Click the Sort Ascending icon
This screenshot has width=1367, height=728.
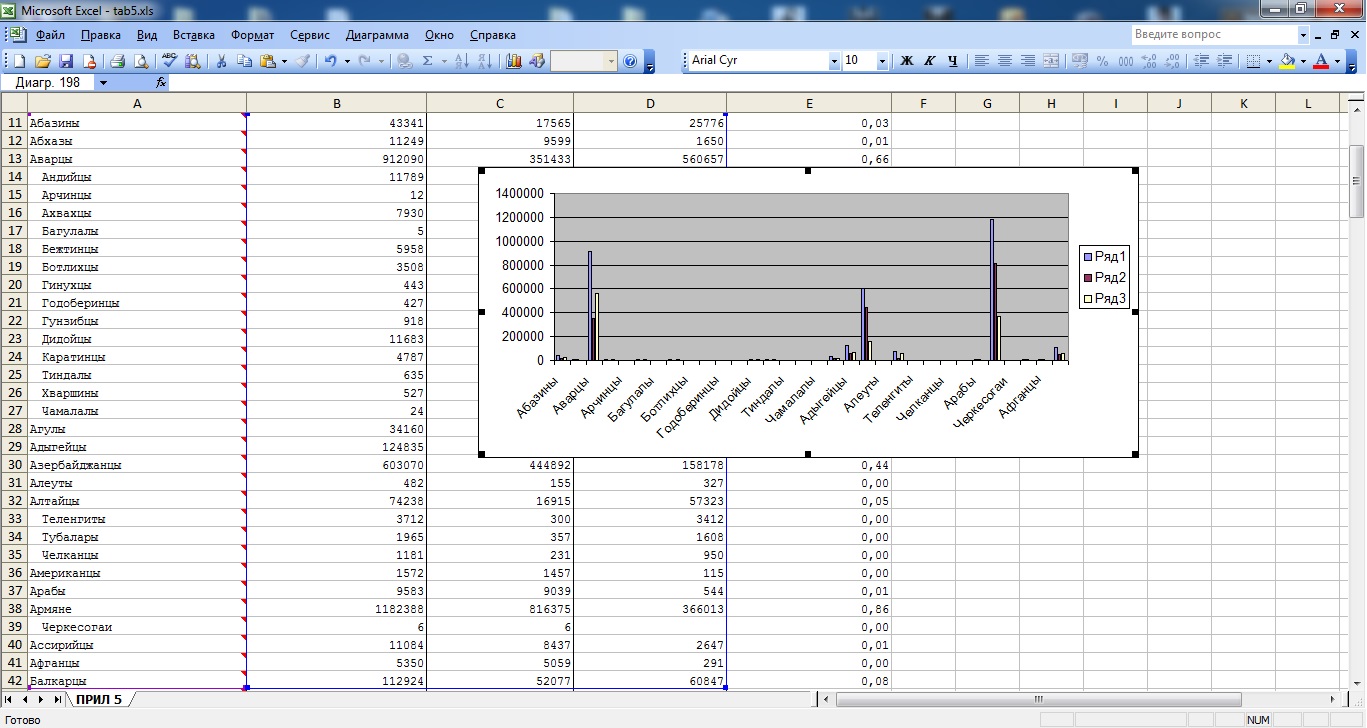point(461,61)
